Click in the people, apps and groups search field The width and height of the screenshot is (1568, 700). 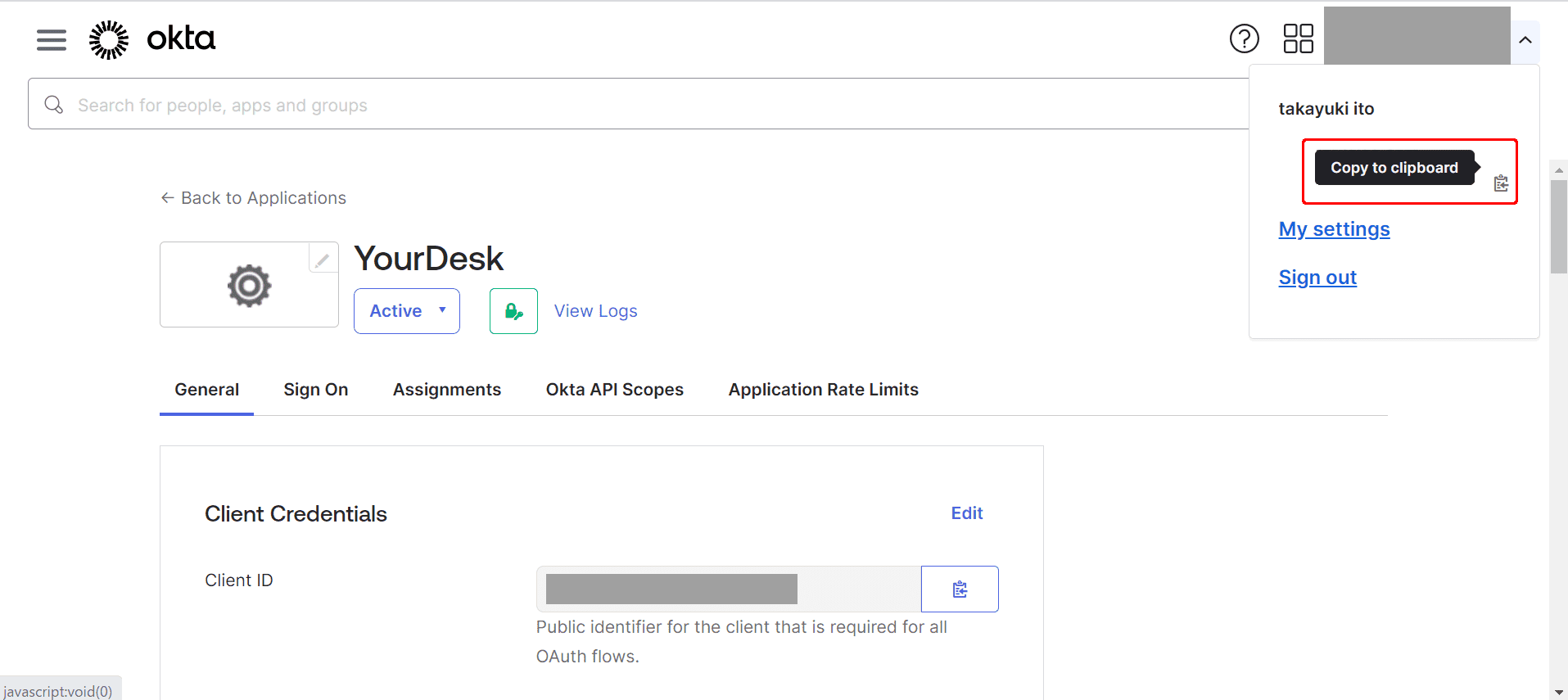click(x=639, y=104)
